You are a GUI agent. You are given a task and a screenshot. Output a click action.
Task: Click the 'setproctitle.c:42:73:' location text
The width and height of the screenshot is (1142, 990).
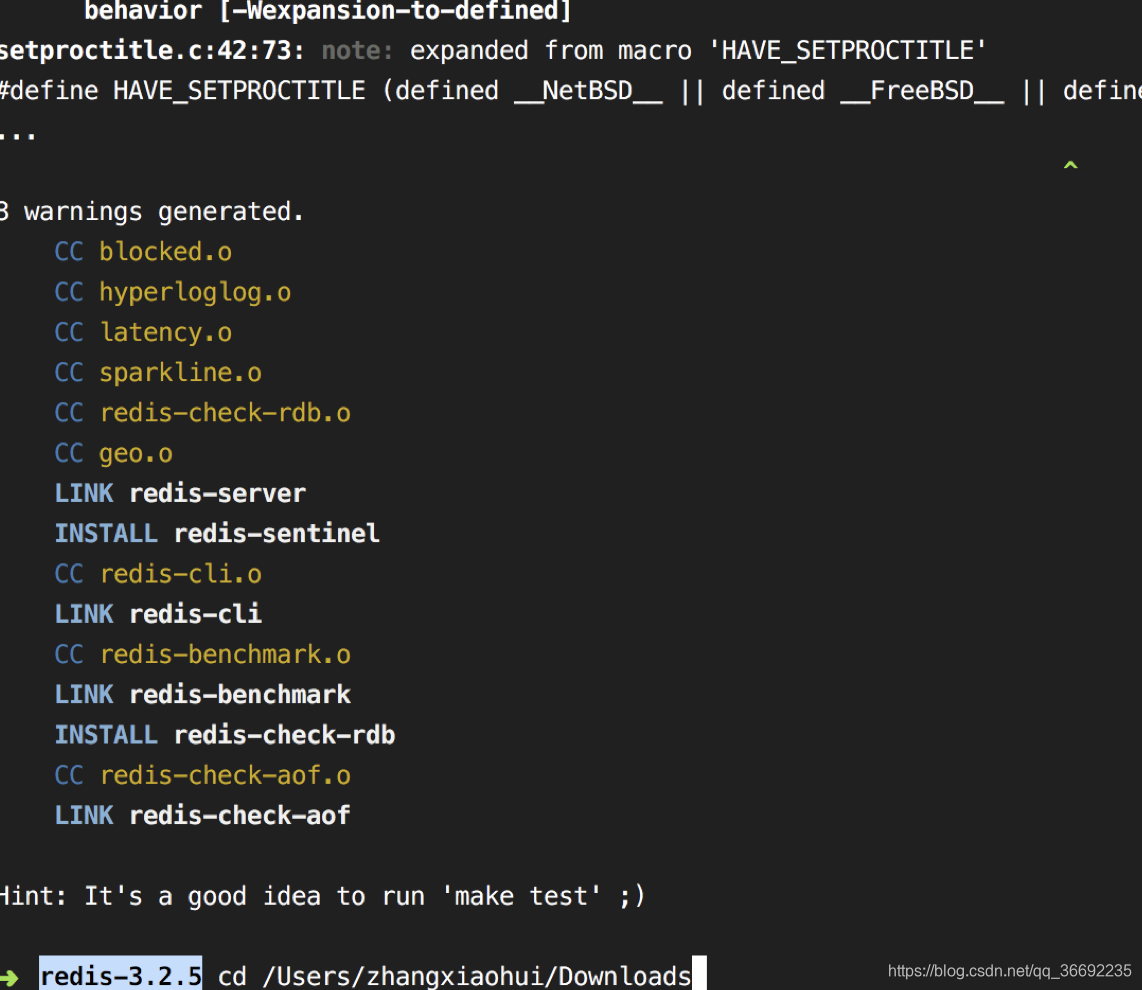151,51
